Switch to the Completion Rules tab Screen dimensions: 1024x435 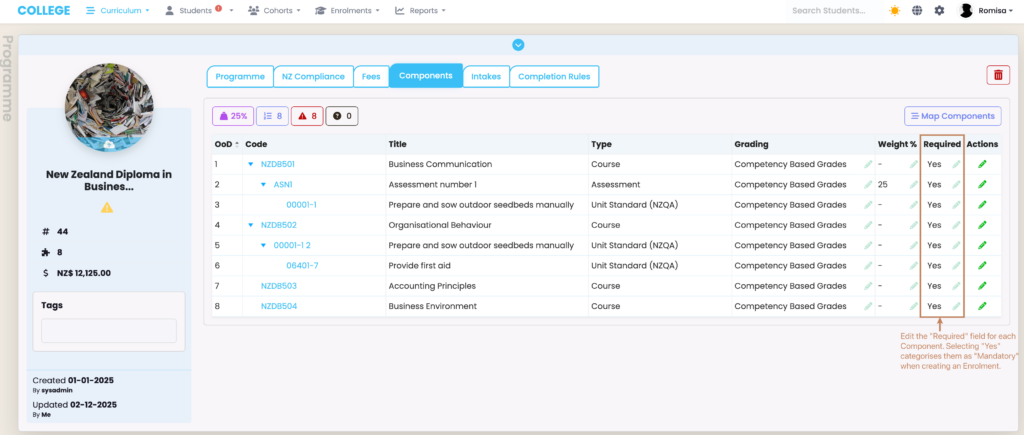coord(554,76)
